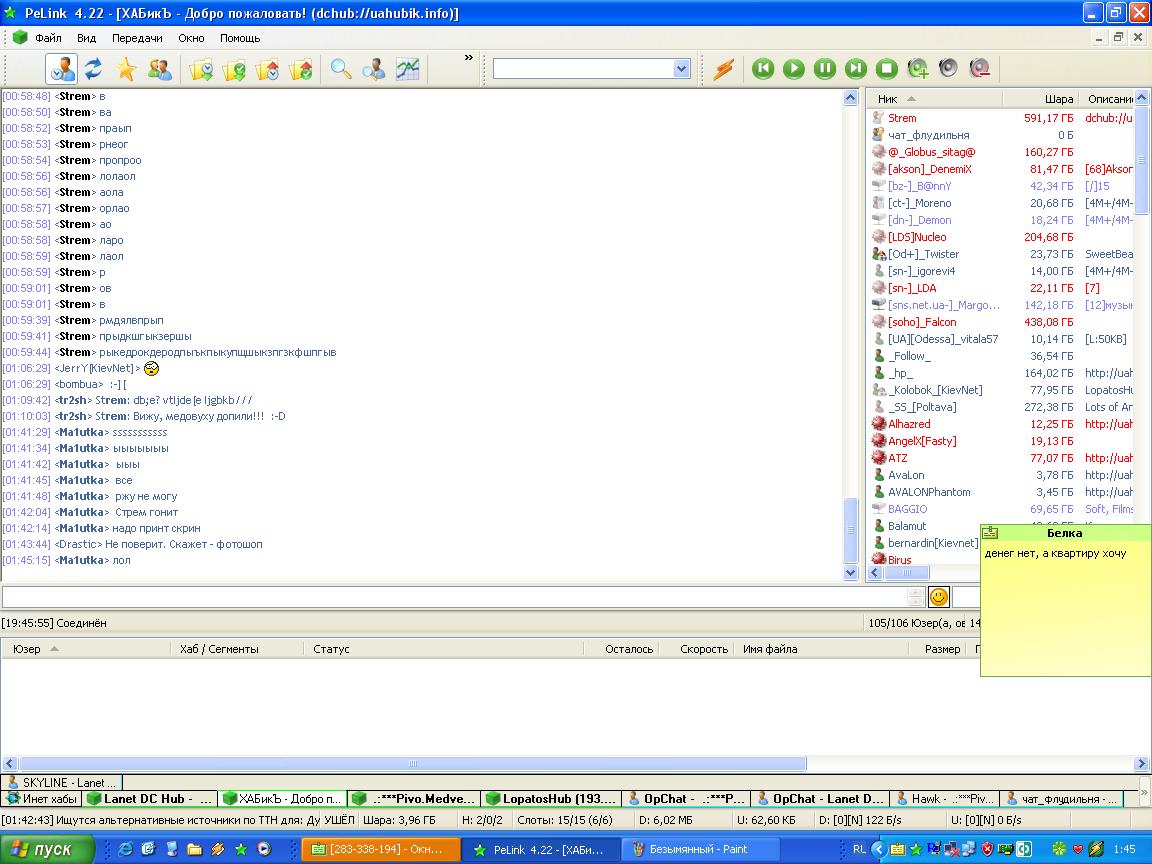Switch to Lanet DC Hub tab
1152x864 pixels.
coord(150,799)
